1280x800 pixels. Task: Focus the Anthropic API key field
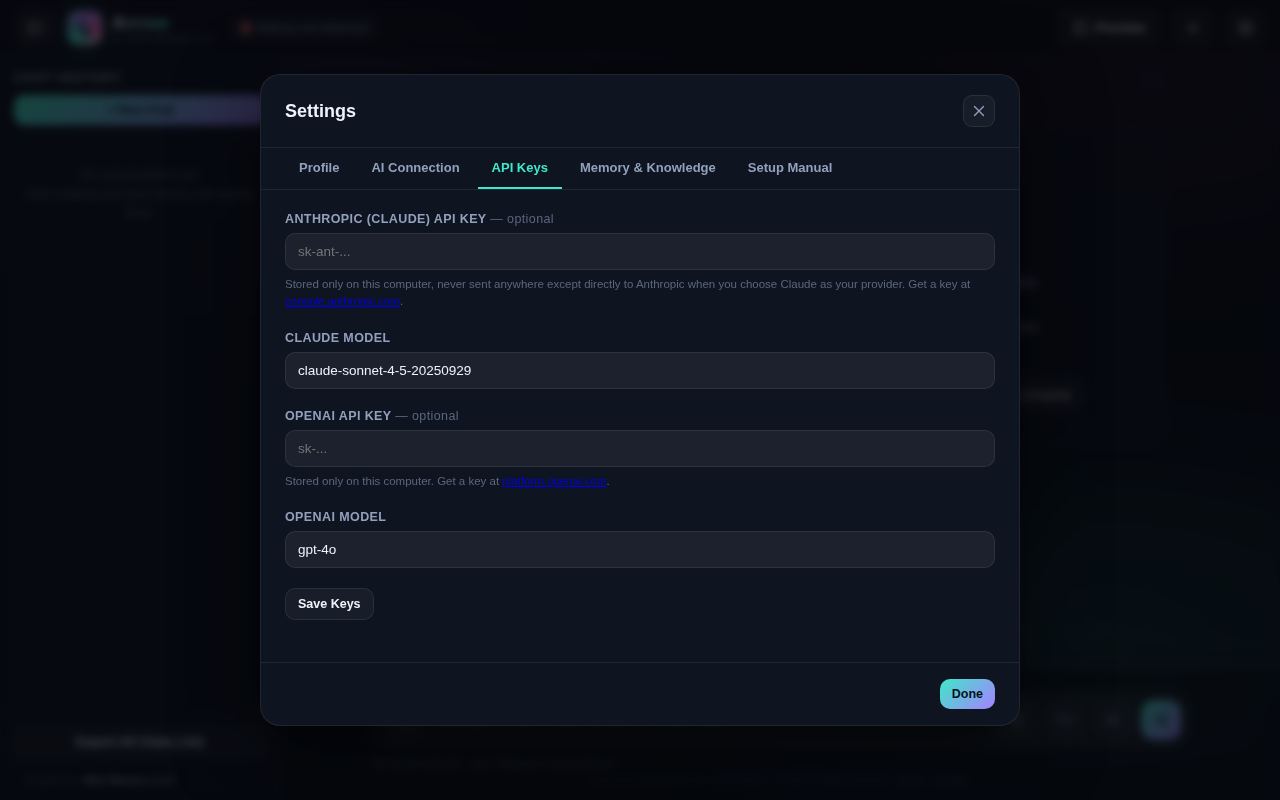pyautogui.click(x=640, y=252)
